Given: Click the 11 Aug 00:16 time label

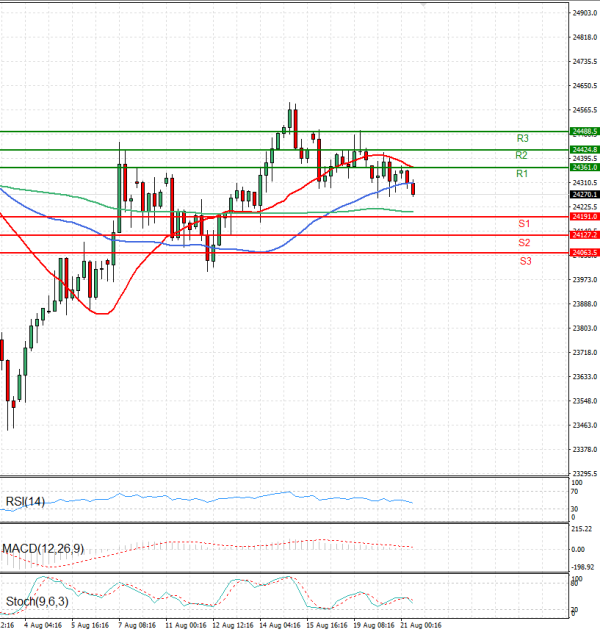Looking at the screenshot, I should (x=186, y=626).
